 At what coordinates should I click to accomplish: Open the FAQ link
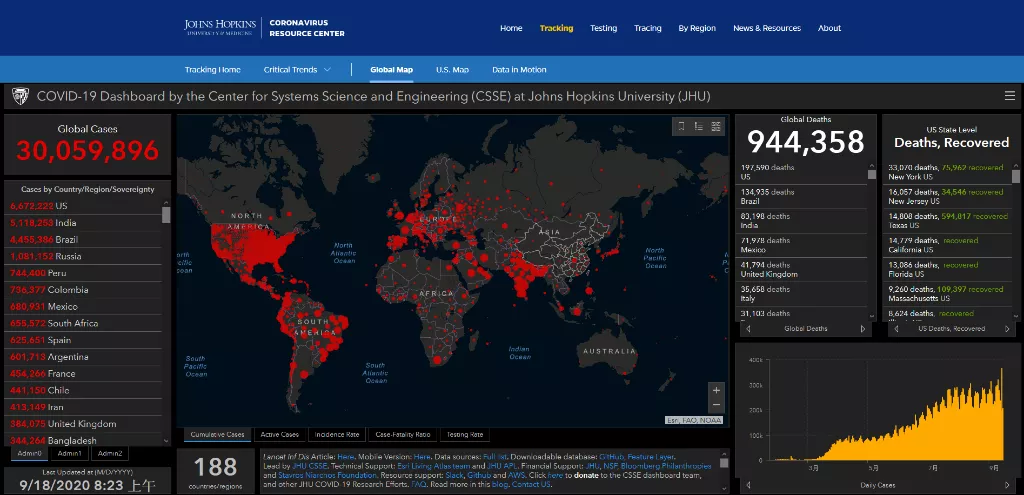pyautogui.click(x=419, y=485)
